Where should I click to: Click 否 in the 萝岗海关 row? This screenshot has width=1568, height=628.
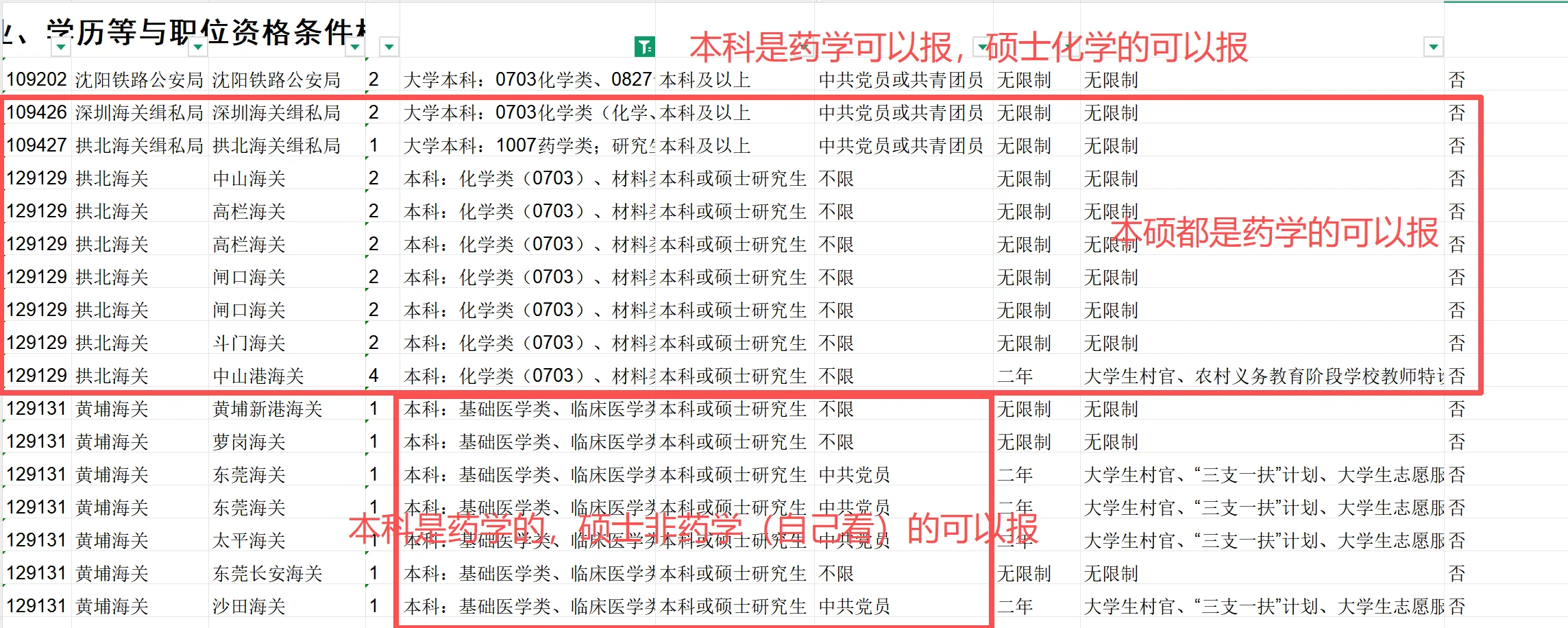pos(1457,442)
